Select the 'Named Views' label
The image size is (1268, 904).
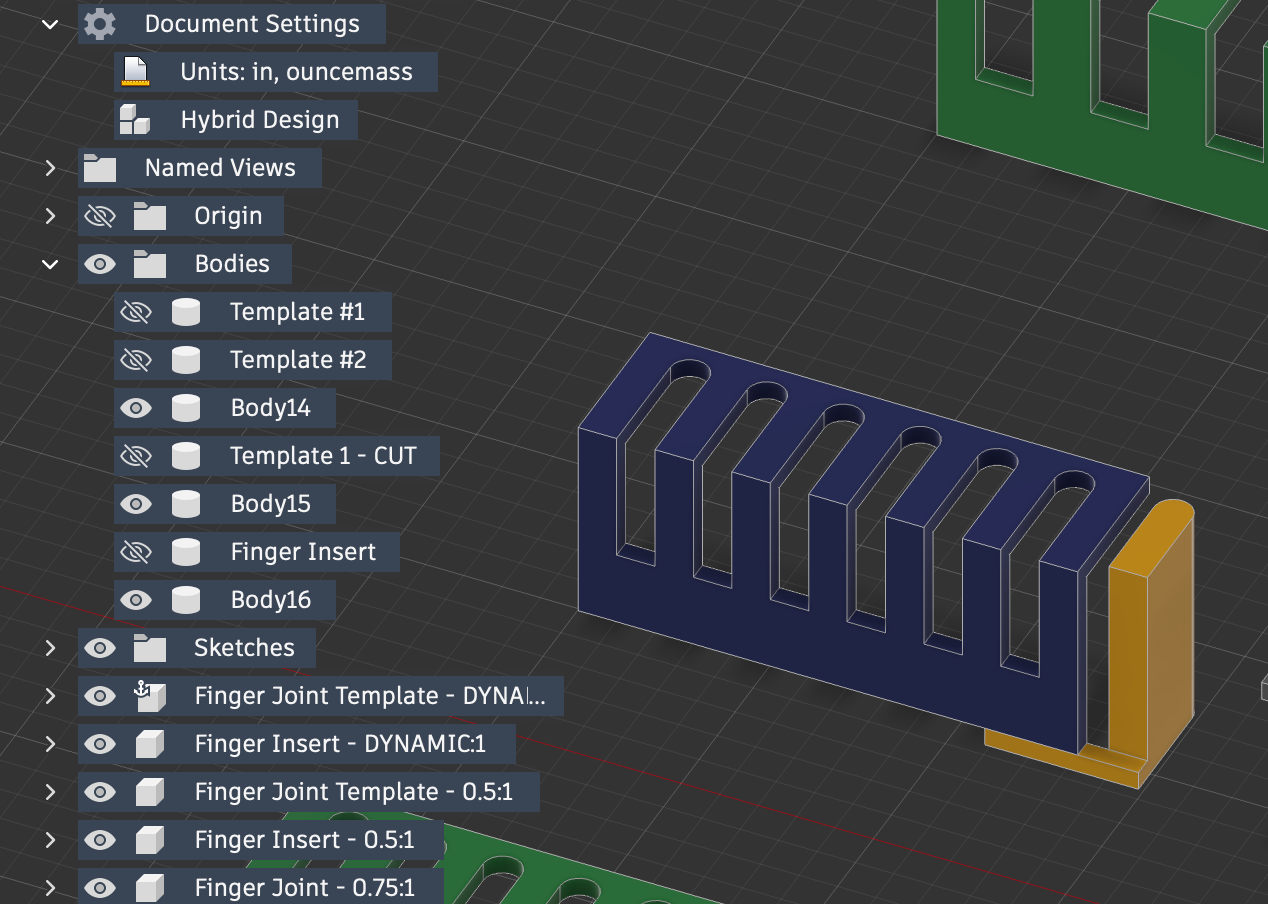220,168
